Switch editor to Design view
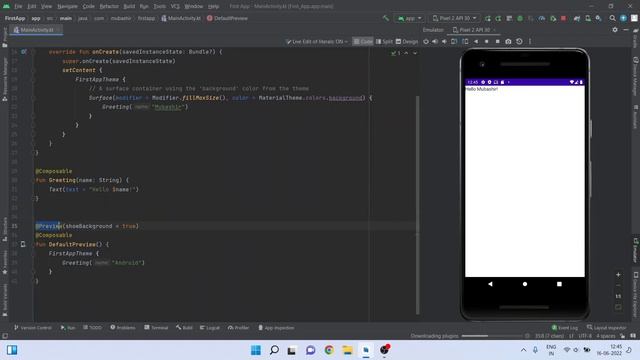The image size is (640, 360). [x=407, y=42]
